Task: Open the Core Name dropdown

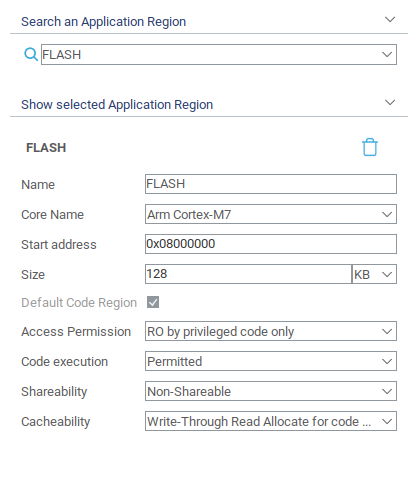Action: [271, 214]
